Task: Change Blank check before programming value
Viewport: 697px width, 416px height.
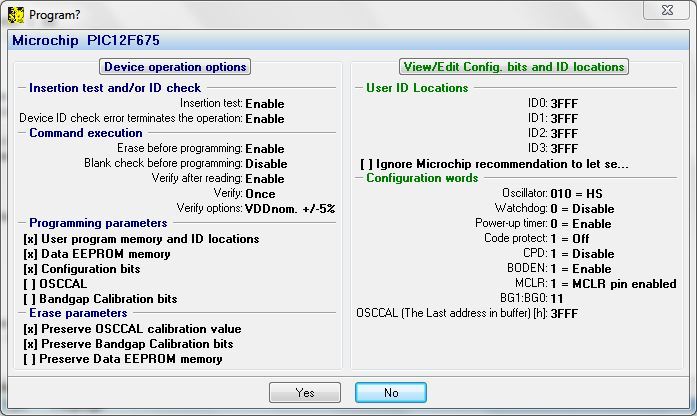Action: click(x=266, y=164)
